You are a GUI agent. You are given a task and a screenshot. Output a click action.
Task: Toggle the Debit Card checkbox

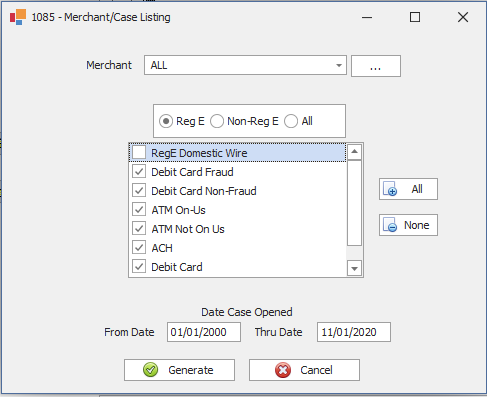click(139, 267)
